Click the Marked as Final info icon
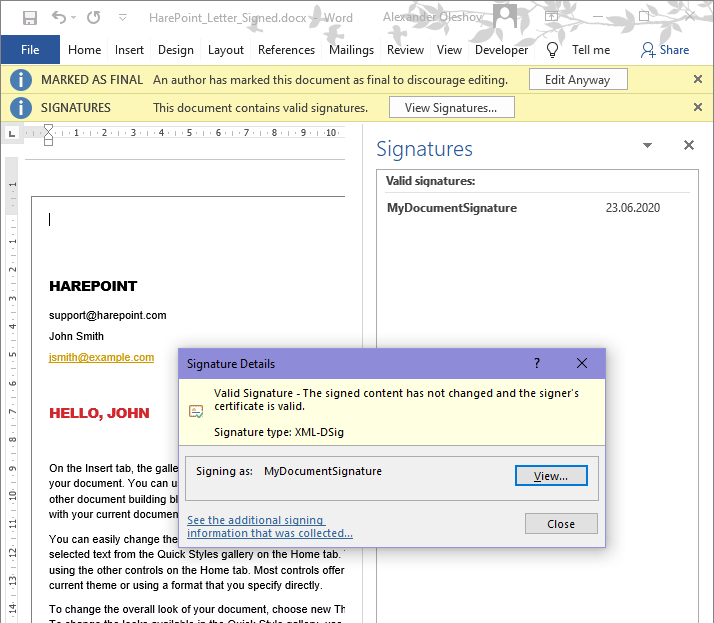Screen dimensions: 714x623 [20, 80]
